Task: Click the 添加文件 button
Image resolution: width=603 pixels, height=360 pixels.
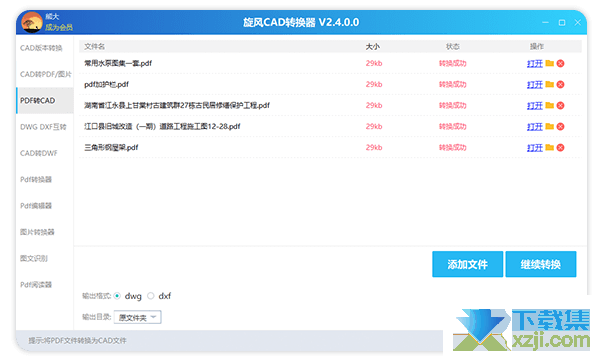Action: click(467, 264)
